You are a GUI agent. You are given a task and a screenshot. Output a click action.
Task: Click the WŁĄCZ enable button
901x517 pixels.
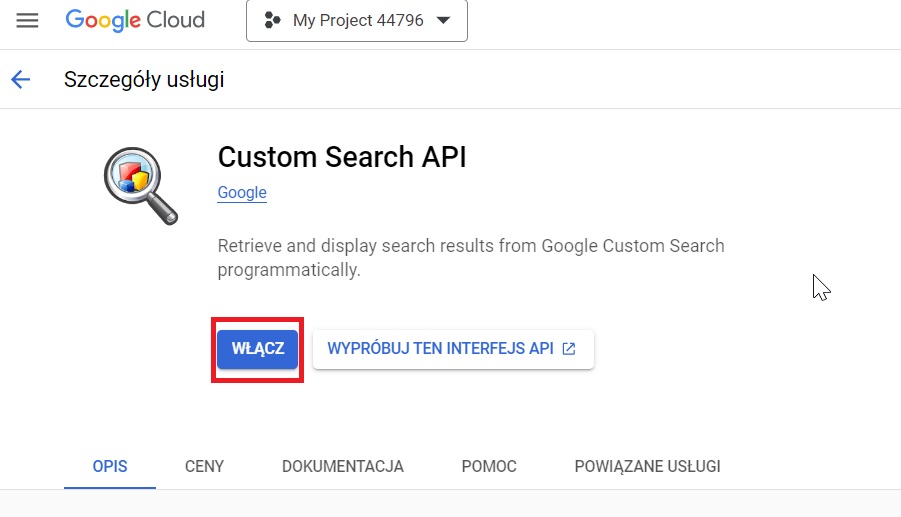click(257, 349)
